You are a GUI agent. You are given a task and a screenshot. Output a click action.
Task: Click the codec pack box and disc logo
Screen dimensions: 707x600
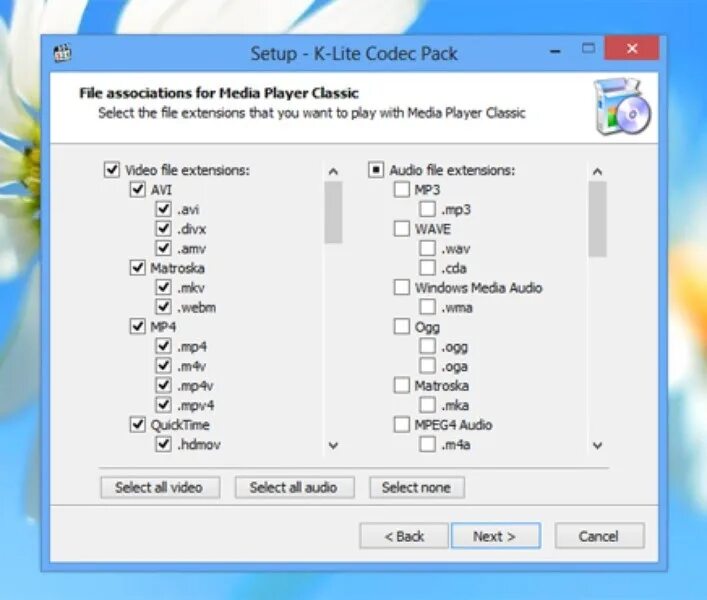pyautogui.click(x=622, y=107)
